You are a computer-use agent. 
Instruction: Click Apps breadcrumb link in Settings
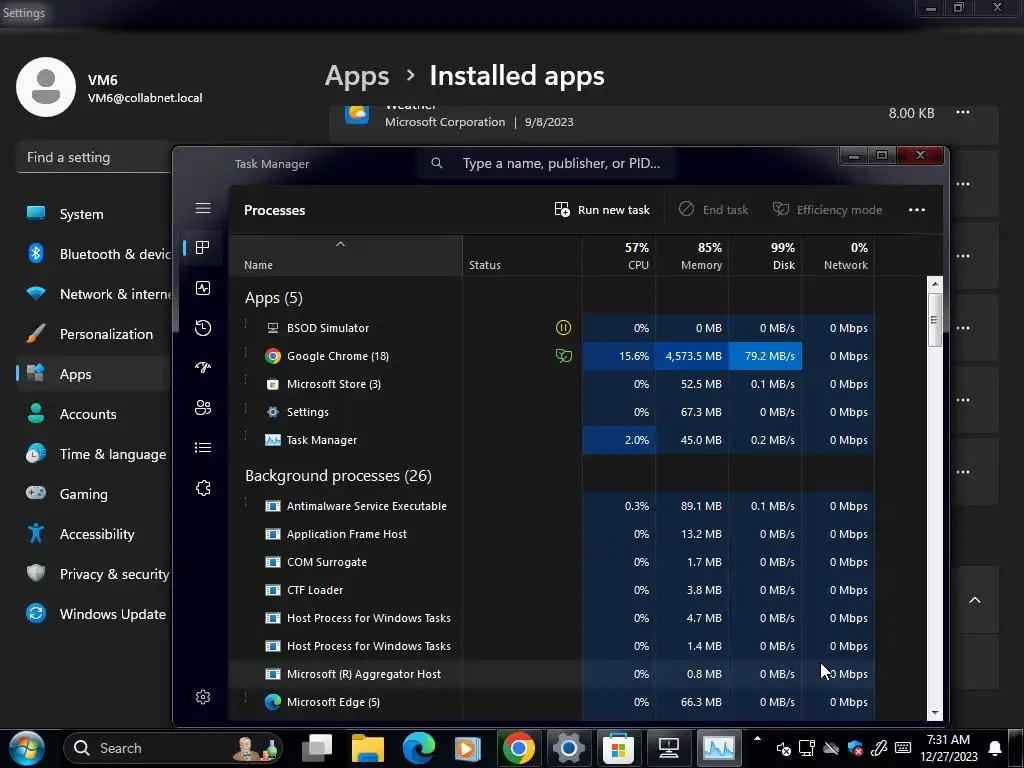357,76
